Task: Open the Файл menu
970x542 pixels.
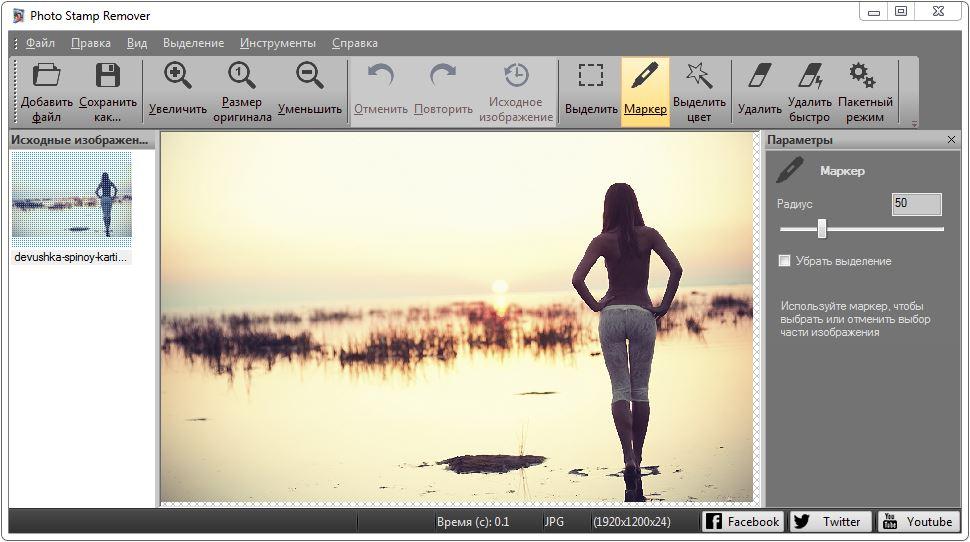Action: click(x=40, y=43)
